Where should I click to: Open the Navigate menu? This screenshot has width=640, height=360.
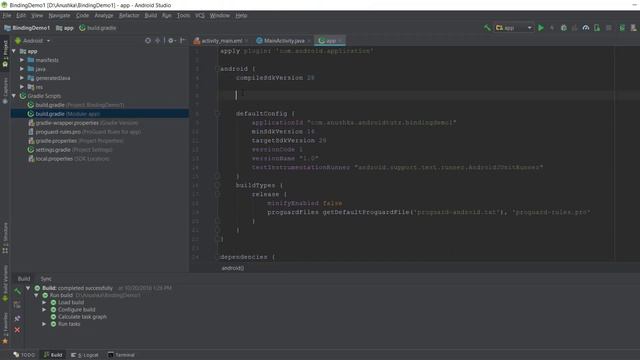(x=59, y=16)
